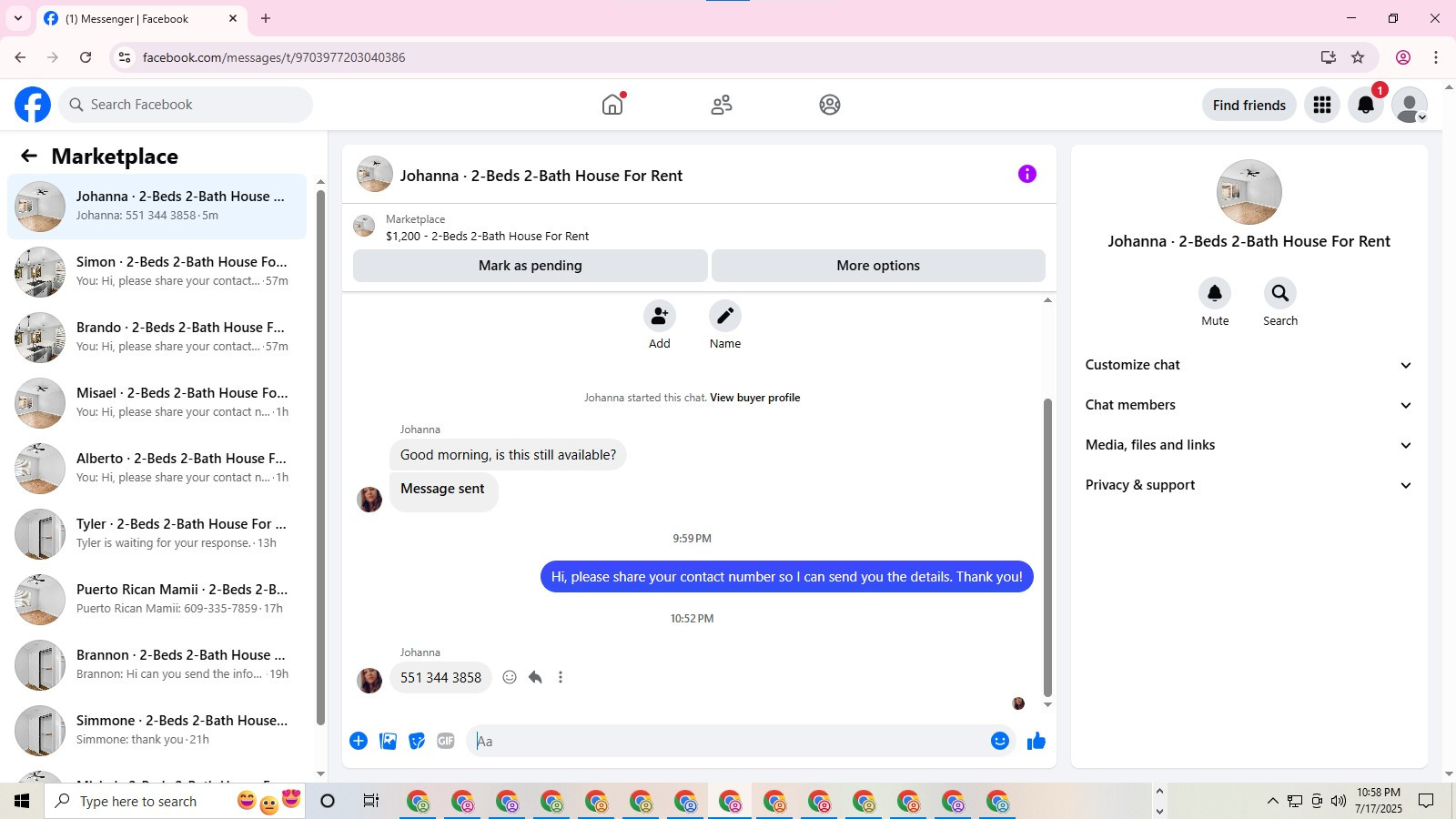The width and height of the screenshot is (1456, 819).
Task: Click the message thread scrollbar
Action: pos(1047,546)
